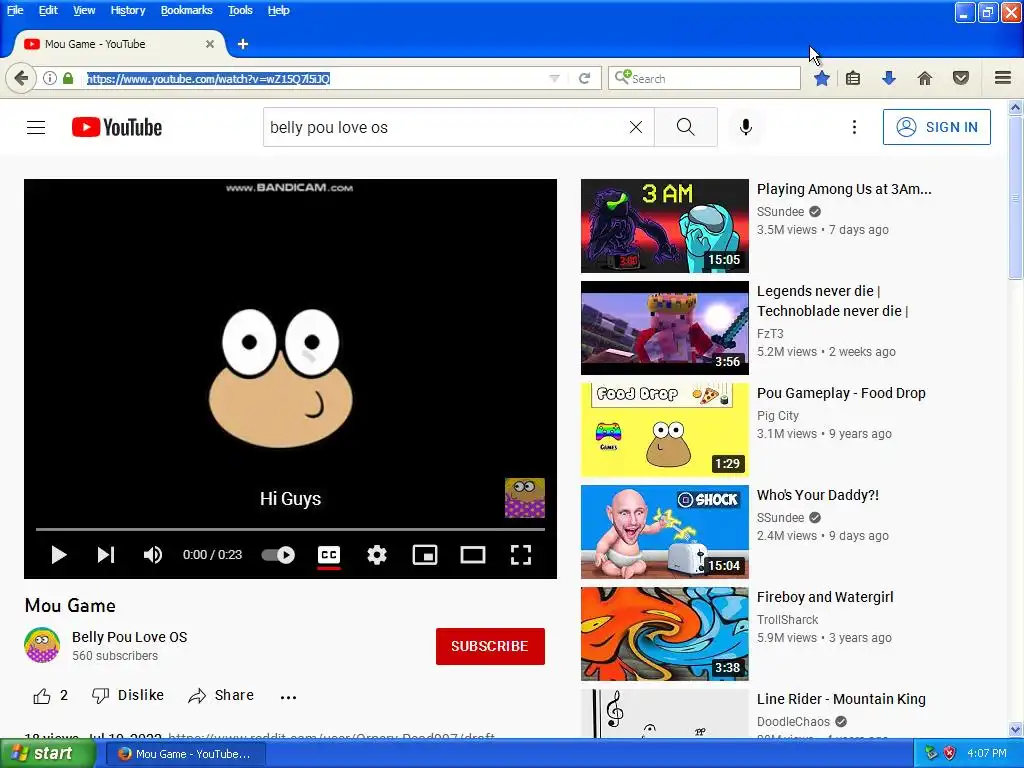The width and height of the screenshot is (1024, 768).
Task: Open Playing Among Us at 3Am thumbnail
Action: point(665,226)
